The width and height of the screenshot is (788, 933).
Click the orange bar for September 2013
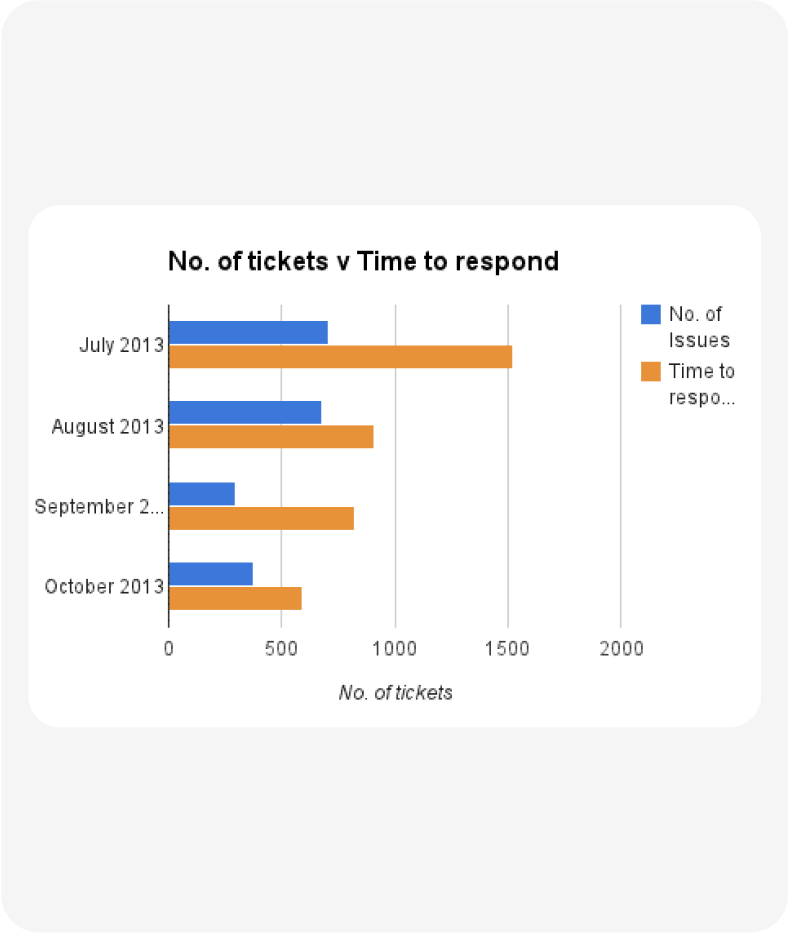pos(261,518)
